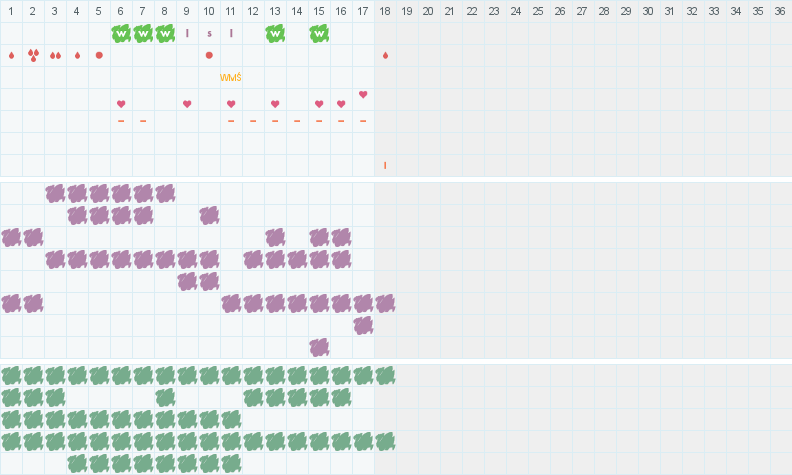This screenshot has width=792, height=475.
Task: Select day 18 in the header row
Action: click(x=385, y=10)
